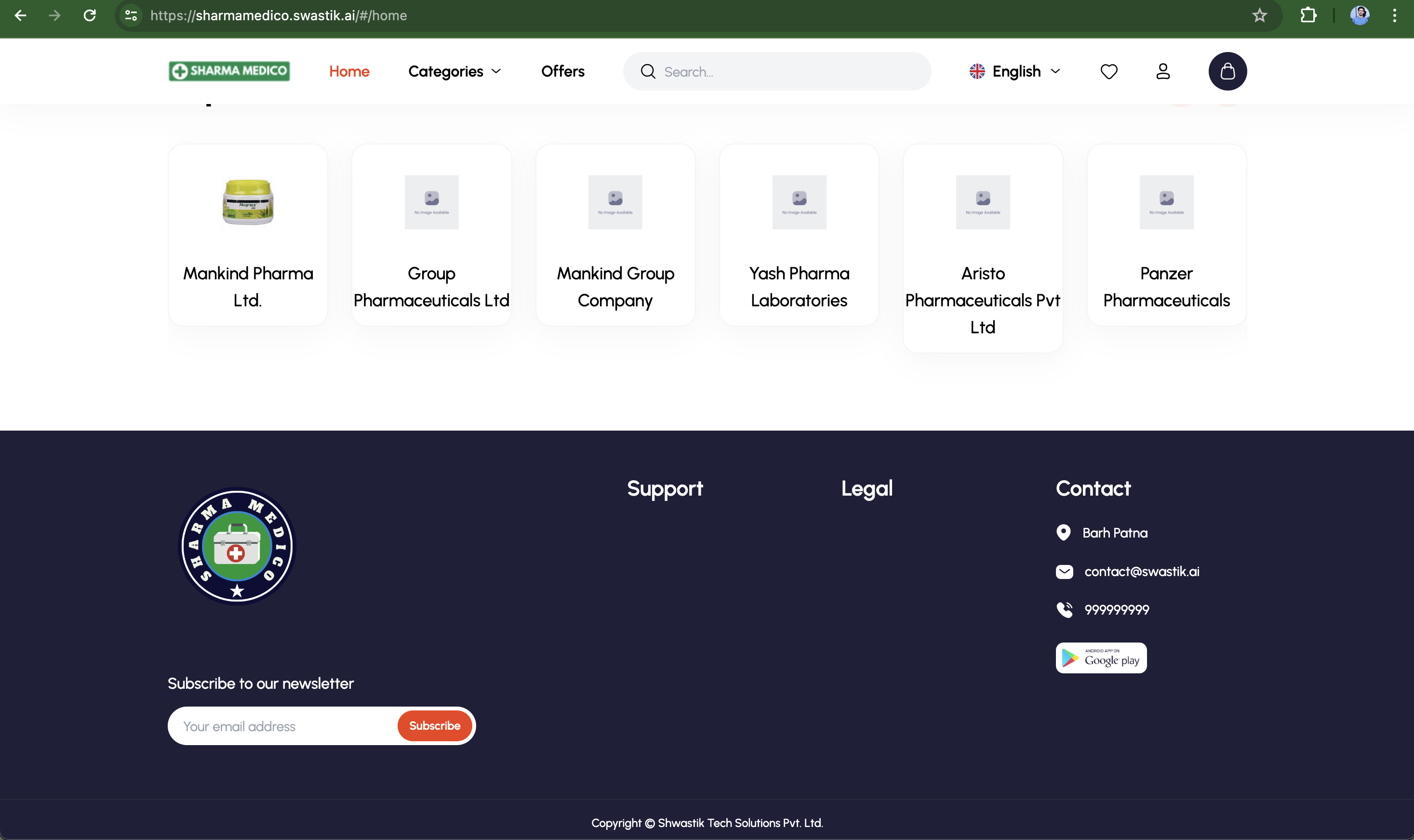Click the user account icon
This screenshot has height=840, width=1414.
click(1162, 71)
